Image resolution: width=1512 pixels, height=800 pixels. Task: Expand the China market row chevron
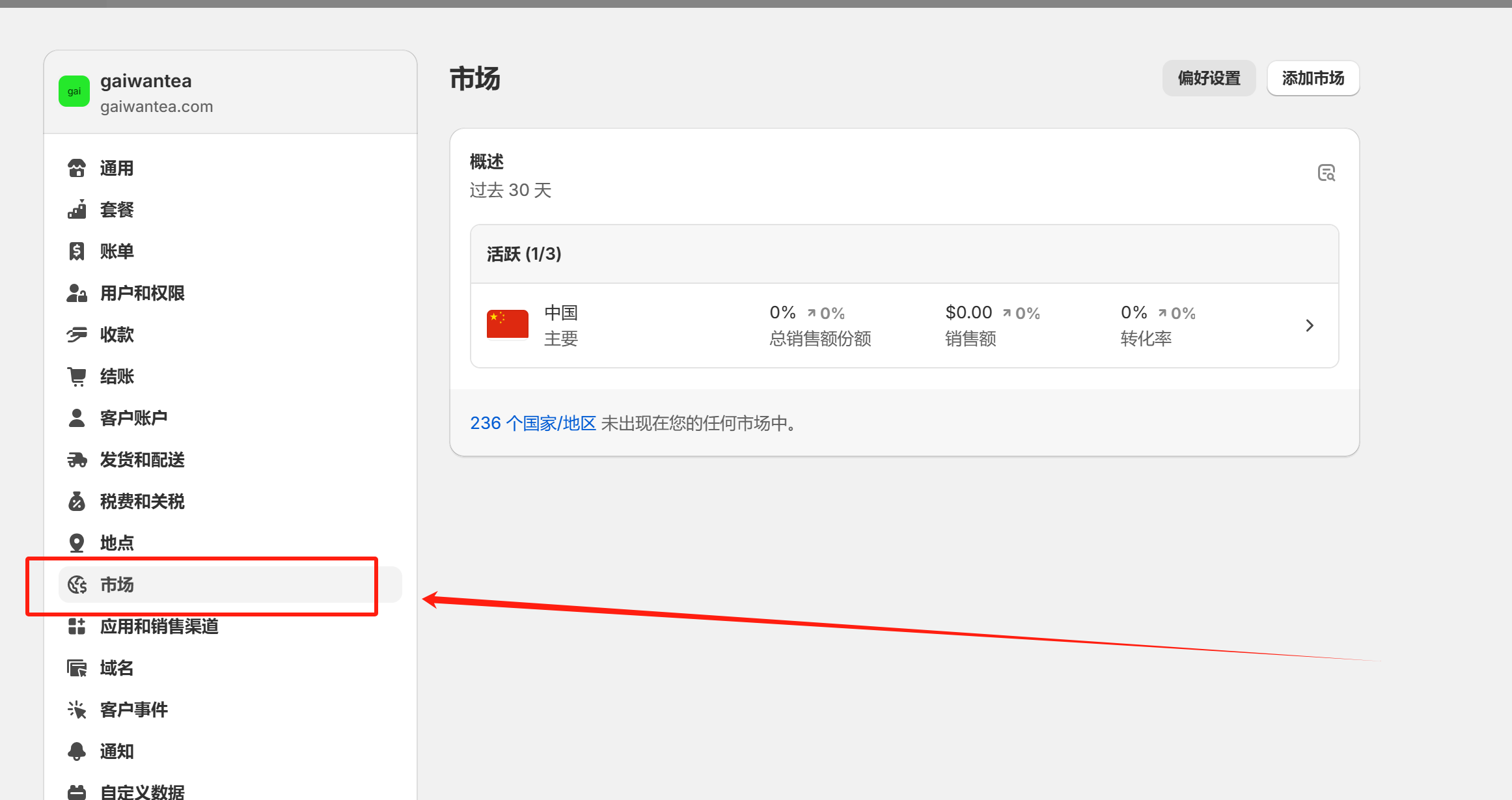[1310, 325]
